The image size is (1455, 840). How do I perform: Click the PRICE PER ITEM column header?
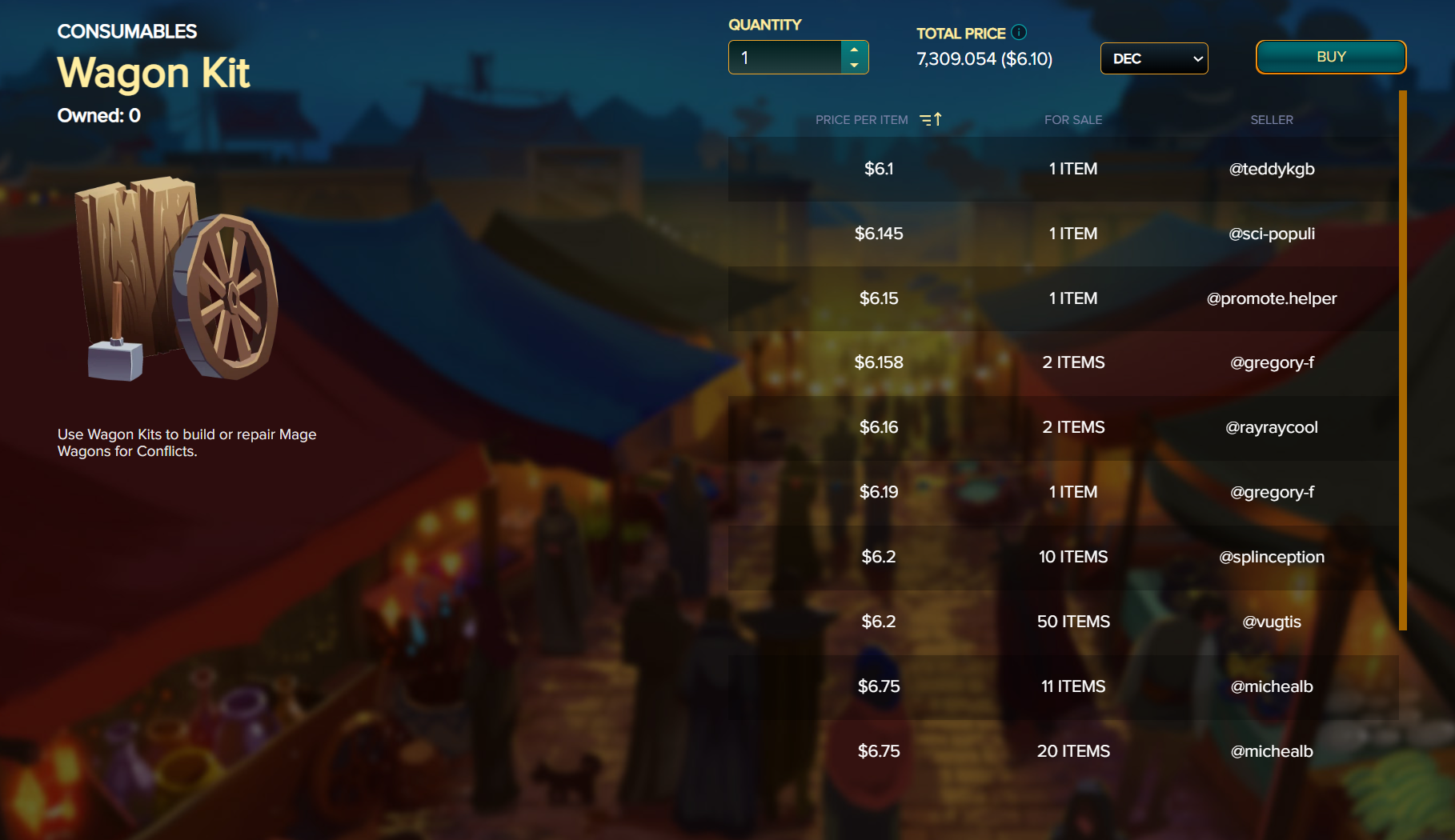tap(861, 120)
